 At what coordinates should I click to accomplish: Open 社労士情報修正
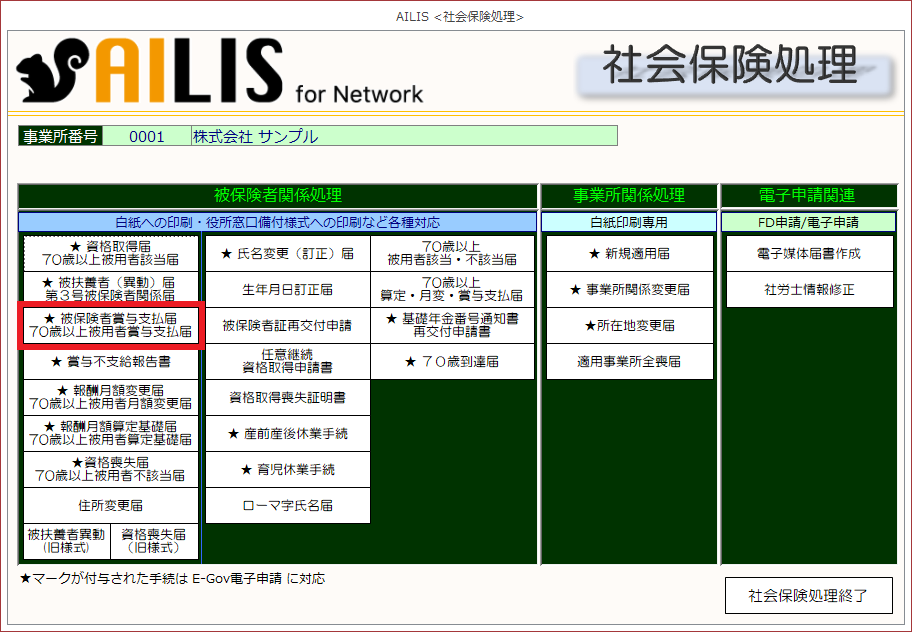(x=809, y=290)
